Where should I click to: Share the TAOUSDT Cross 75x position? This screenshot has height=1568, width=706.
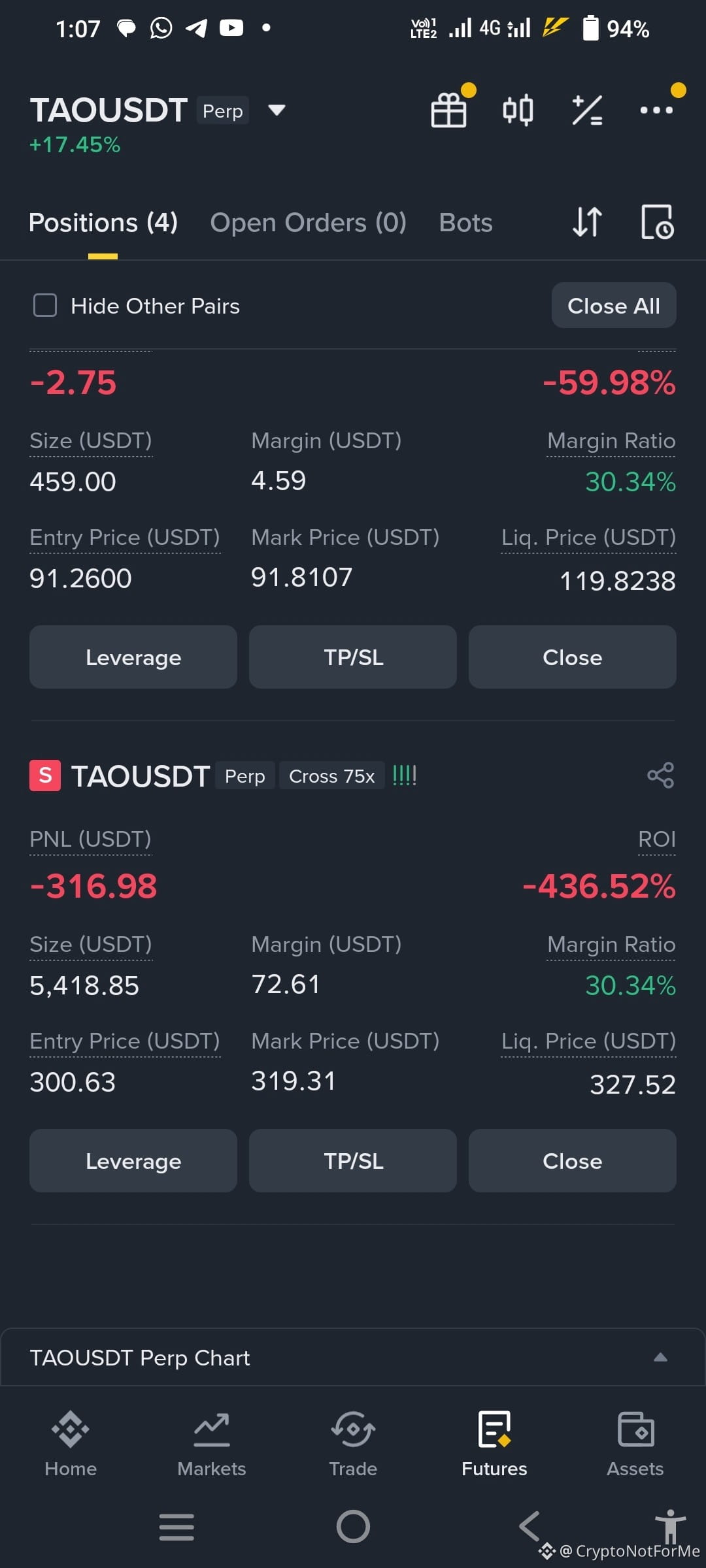coord(660,776)
